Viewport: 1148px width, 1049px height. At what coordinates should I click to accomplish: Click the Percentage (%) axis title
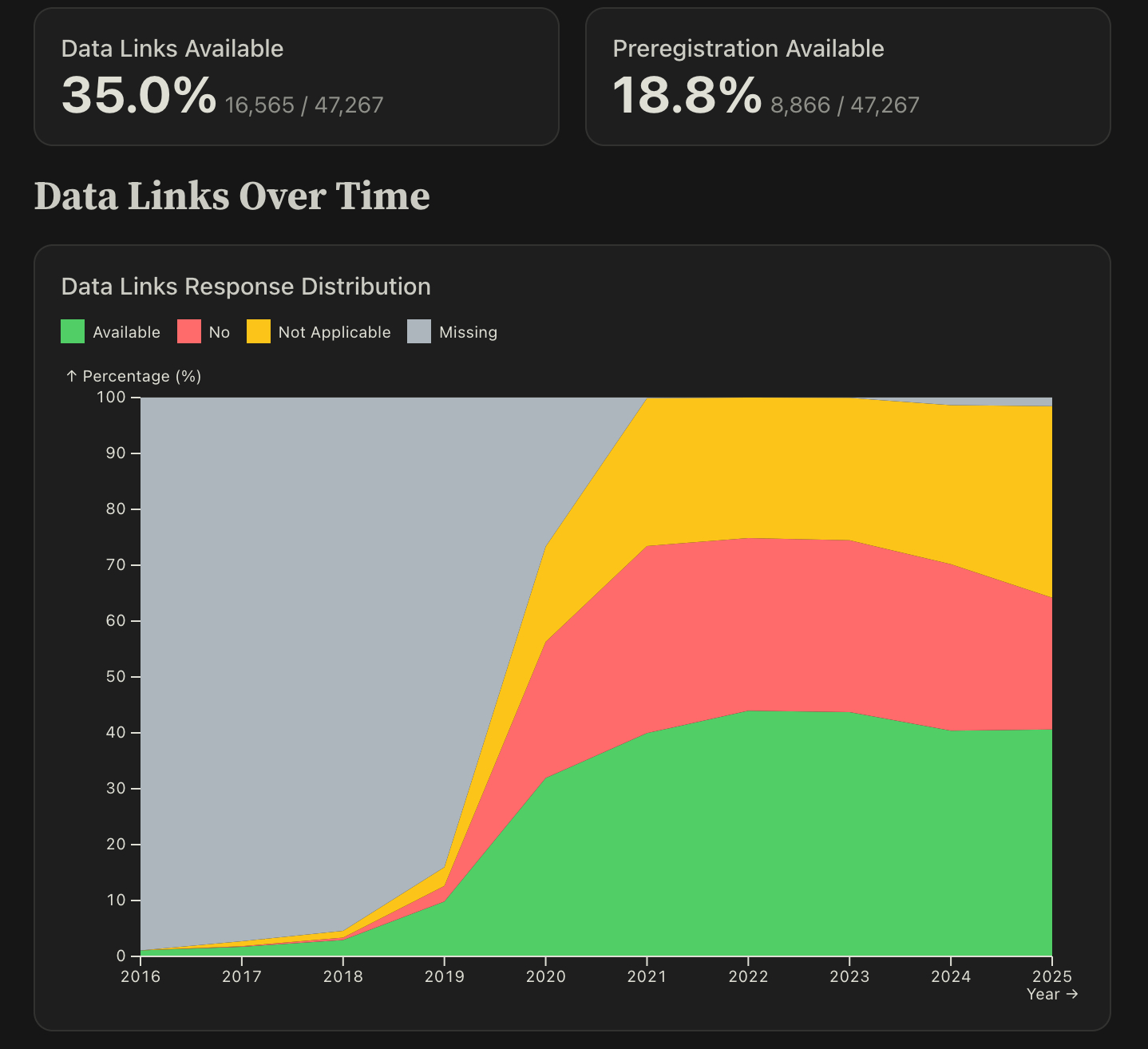pyautogui.click(x=133, y=376)
